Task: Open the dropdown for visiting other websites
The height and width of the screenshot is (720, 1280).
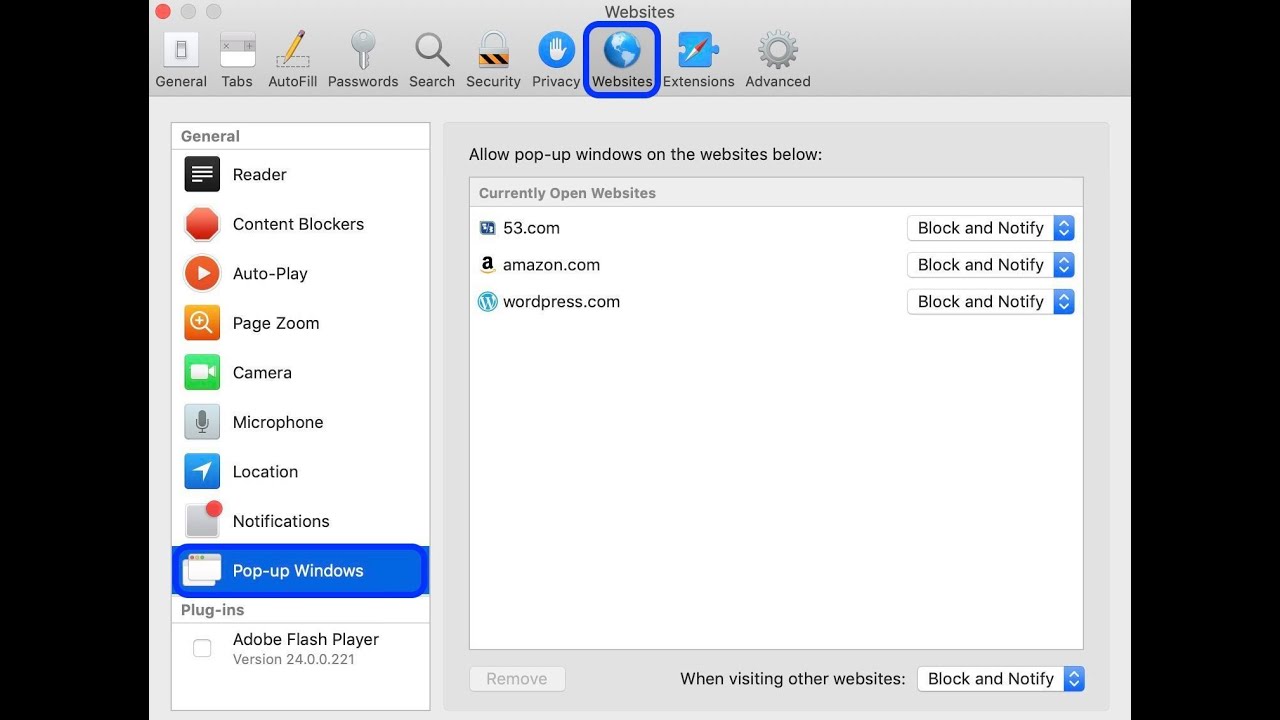Action: pos(1000,678)
